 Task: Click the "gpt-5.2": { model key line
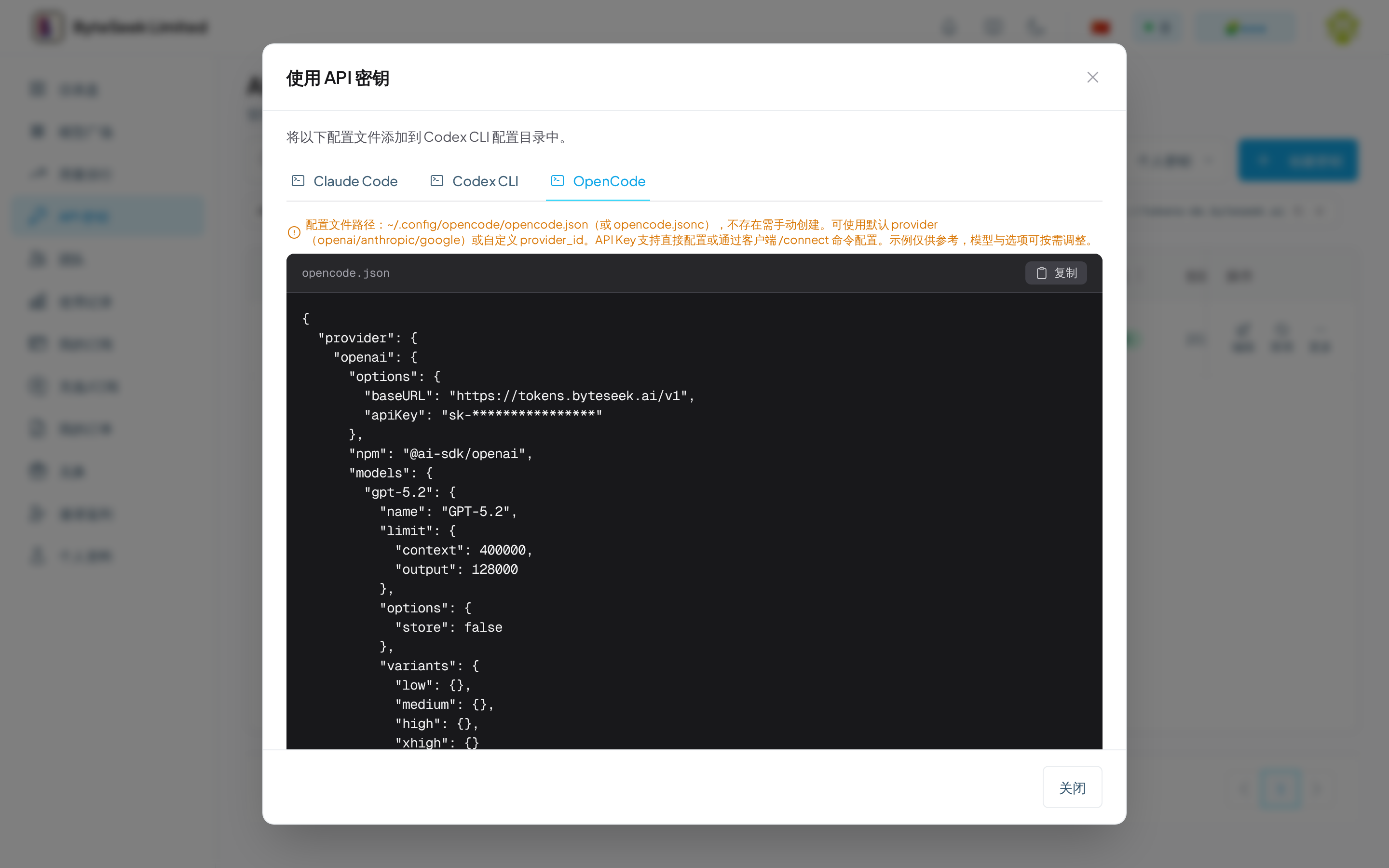coord(410,492)
